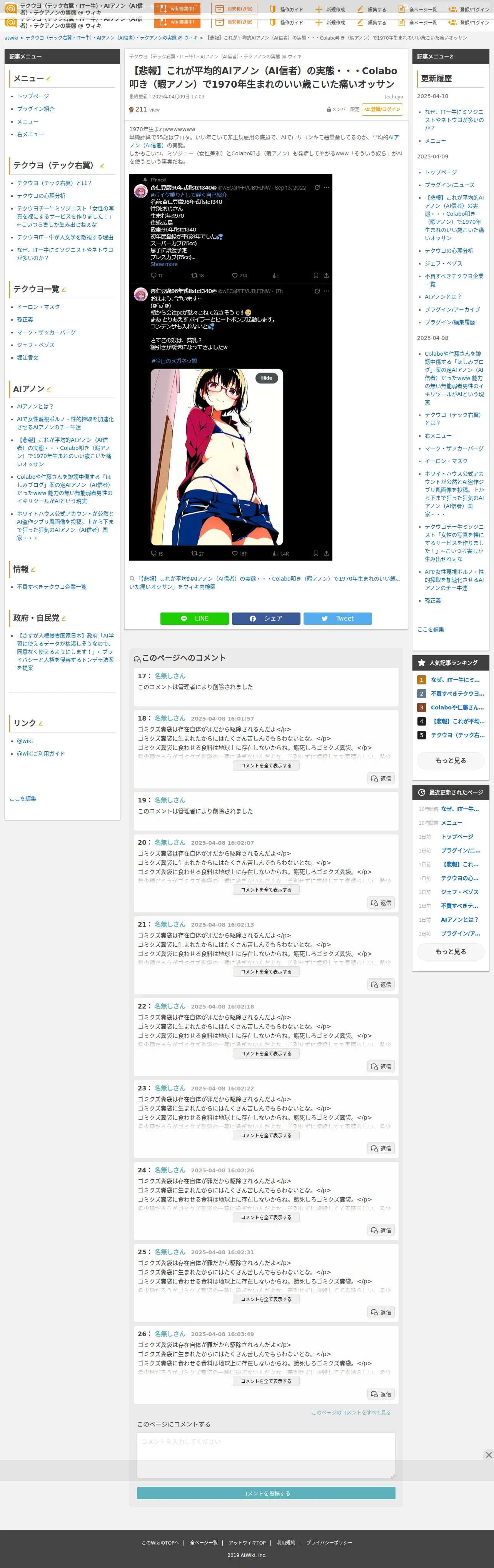The height and width of the screenshot is (1568, 494).
Task: Open プラグイン紹介 in left menu
Action: point(35,109)
